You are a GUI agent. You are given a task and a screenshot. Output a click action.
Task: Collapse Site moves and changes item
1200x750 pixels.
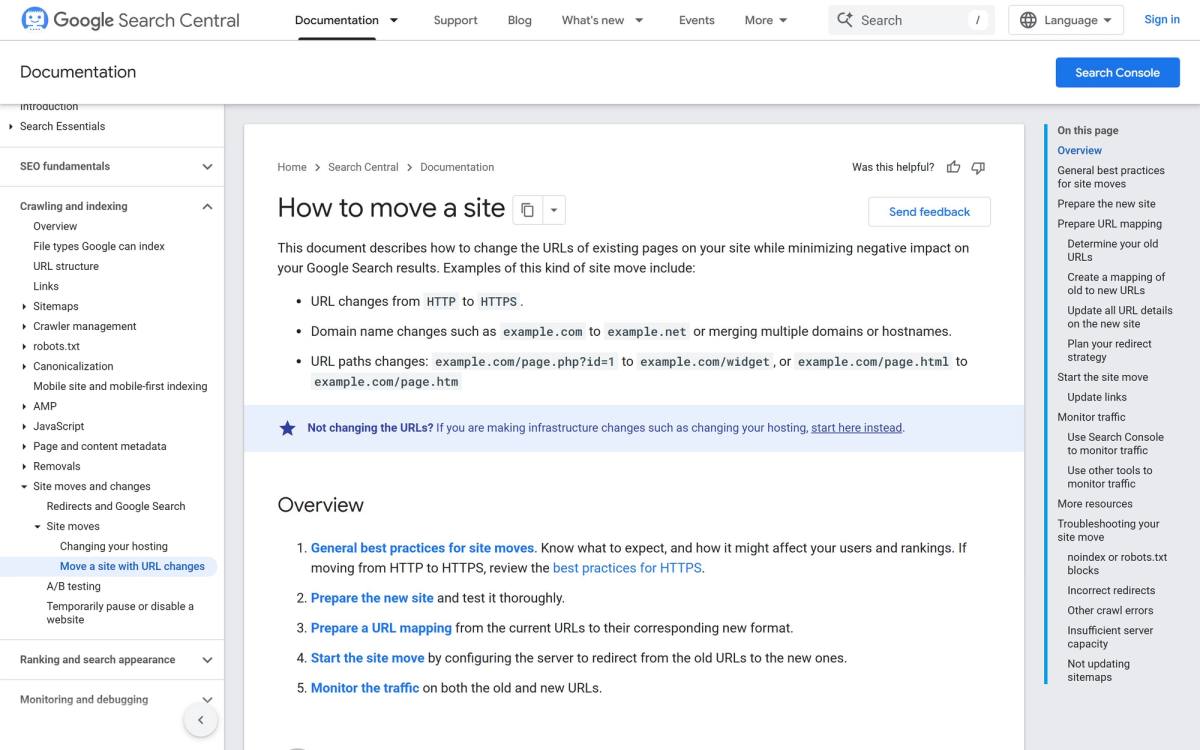[24, 486]
